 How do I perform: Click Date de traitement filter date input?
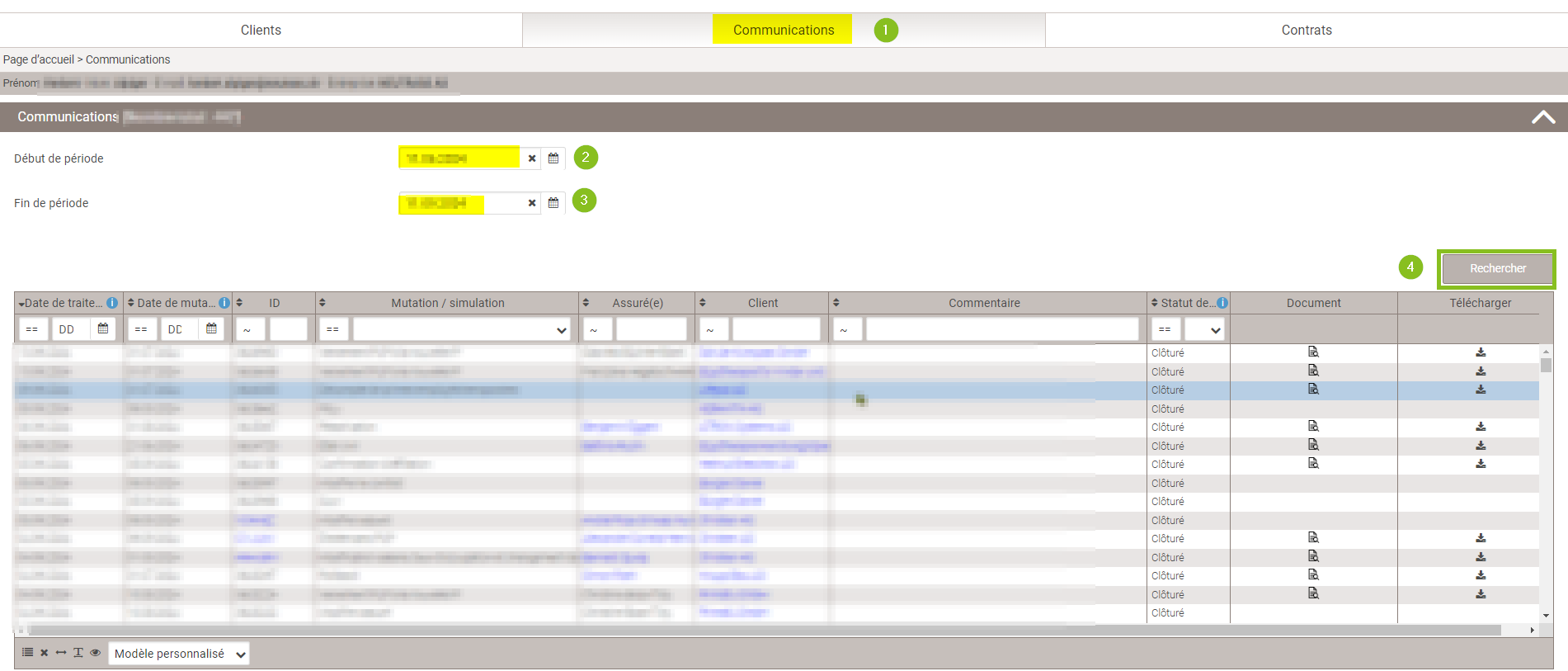point(71,329)
